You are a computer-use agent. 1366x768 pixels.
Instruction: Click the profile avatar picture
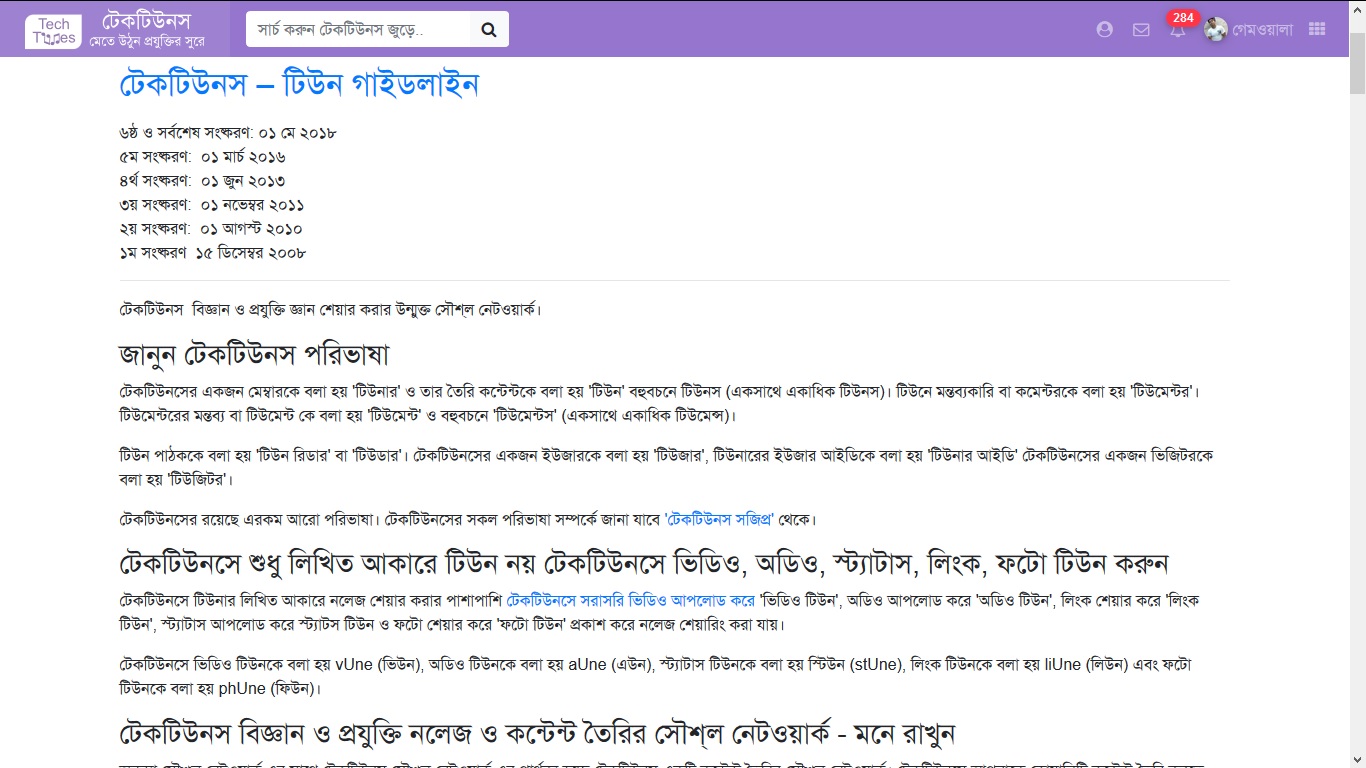(1216, 30)
